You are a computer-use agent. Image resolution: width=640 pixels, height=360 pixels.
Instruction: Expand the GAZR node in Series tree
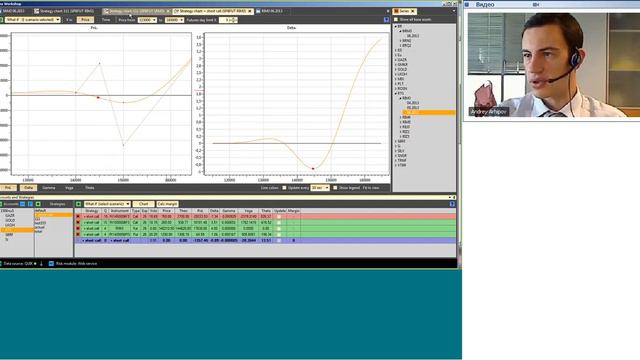point(396,60)
